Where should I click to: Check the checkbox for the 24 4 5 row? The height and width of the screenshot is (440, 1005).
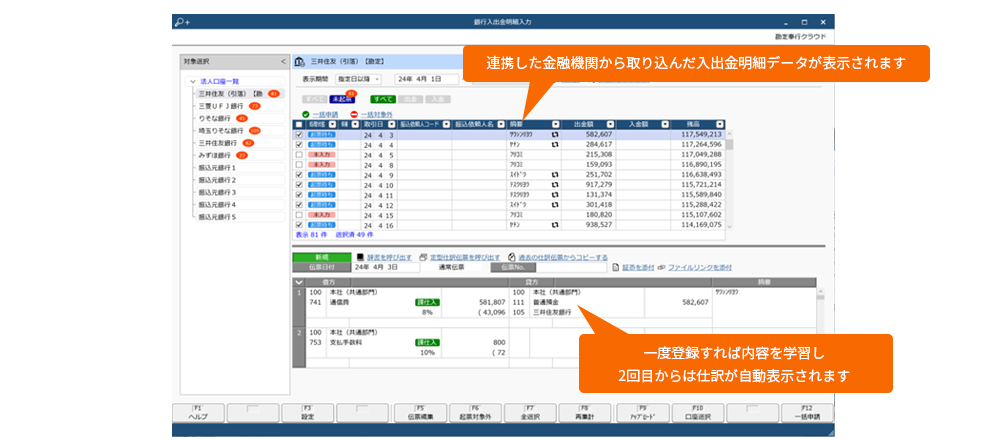(299, 155)
